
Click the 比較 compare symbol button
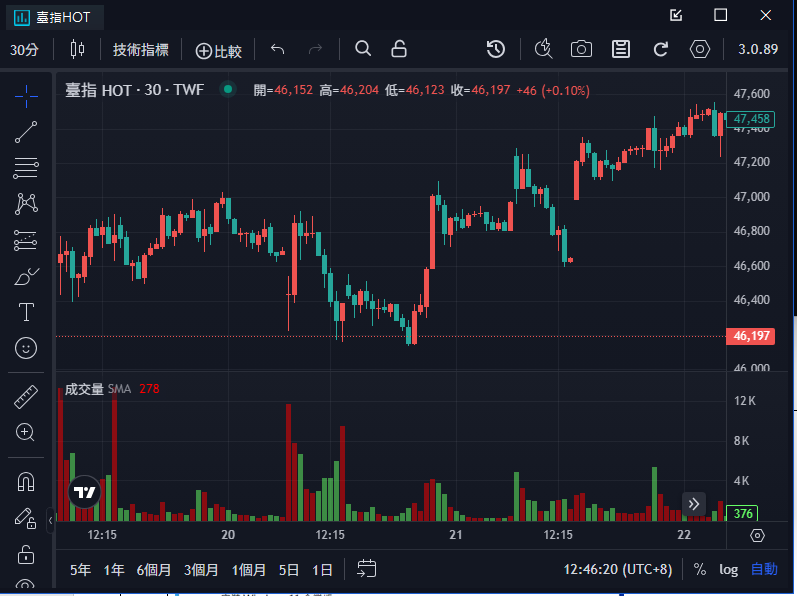pyautogui.click(x=219, y=51)
